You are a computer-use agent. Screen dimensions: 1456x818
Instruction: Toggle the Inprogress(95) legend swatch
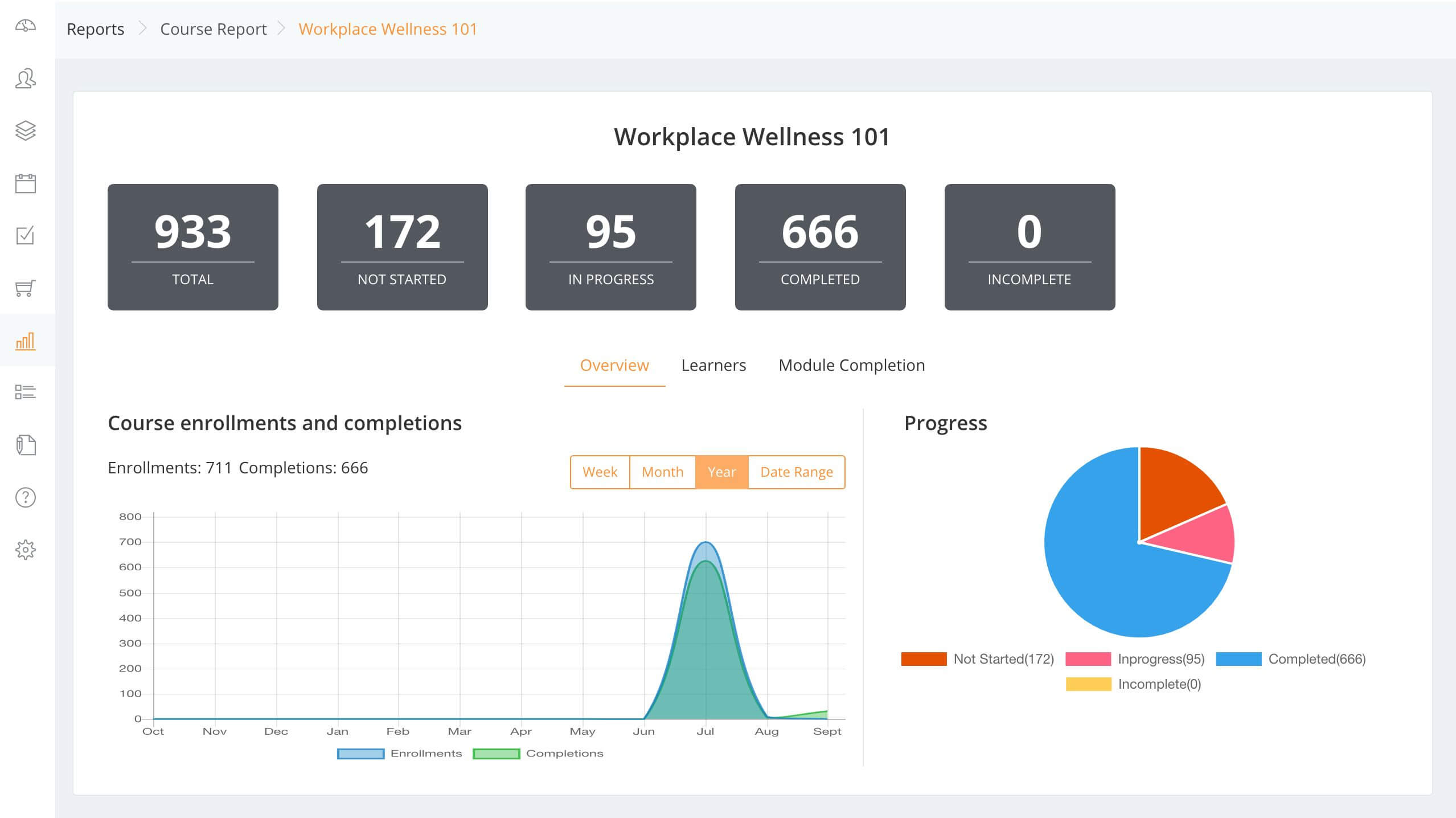pos(1088,659)
